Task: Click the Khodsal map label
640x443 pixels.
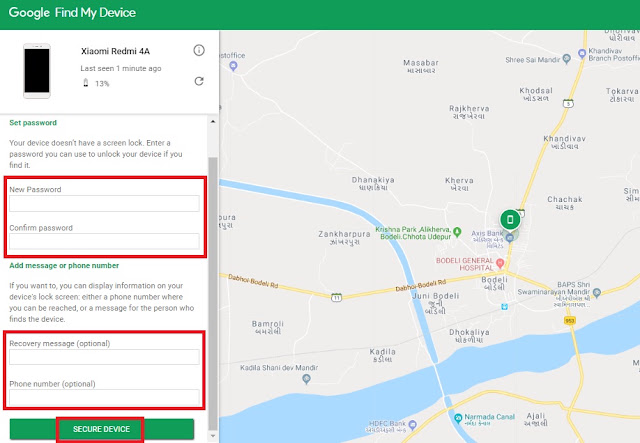Action: 536,94
